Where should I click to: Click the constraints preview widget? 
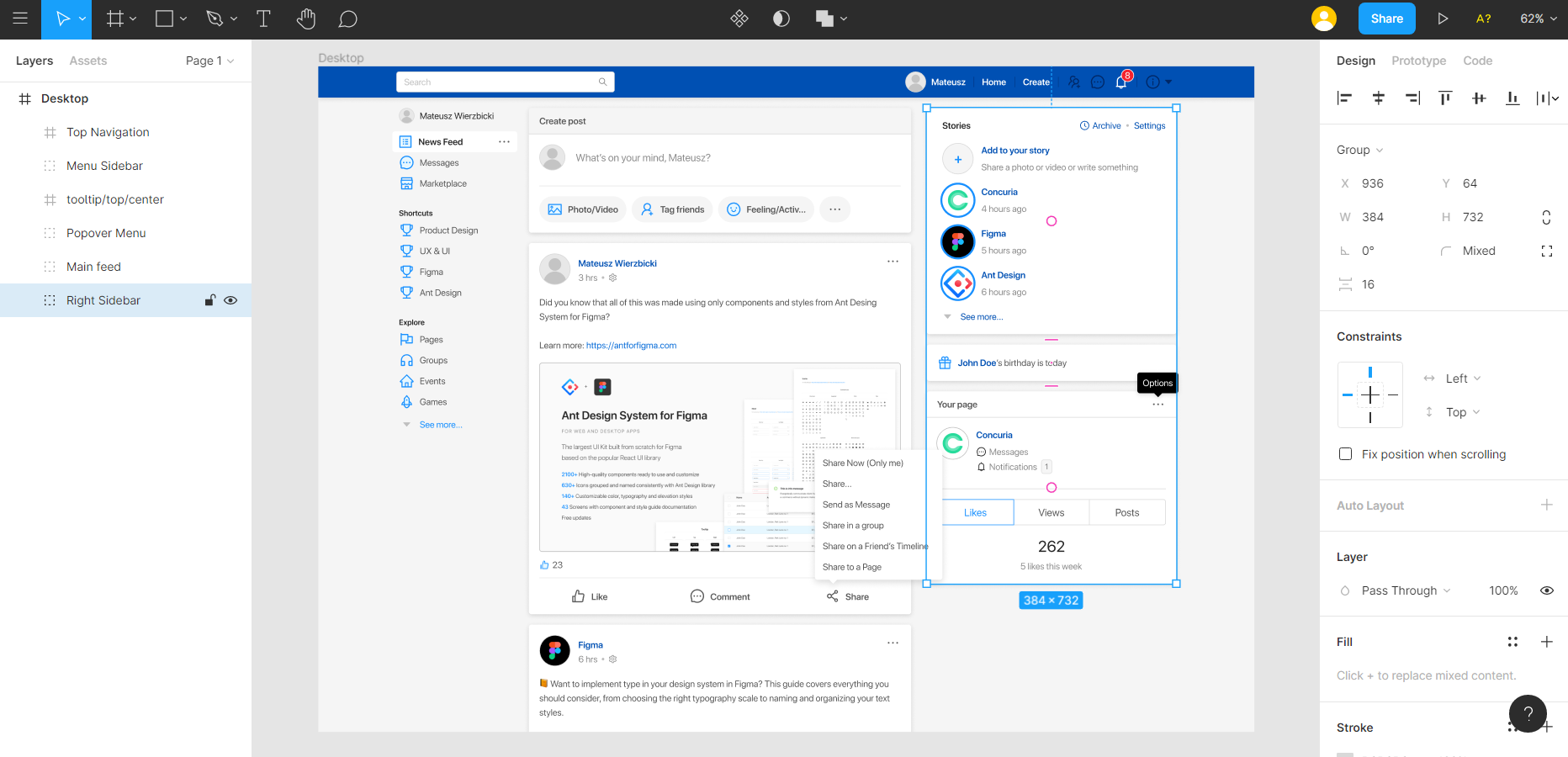point(1370,394)
